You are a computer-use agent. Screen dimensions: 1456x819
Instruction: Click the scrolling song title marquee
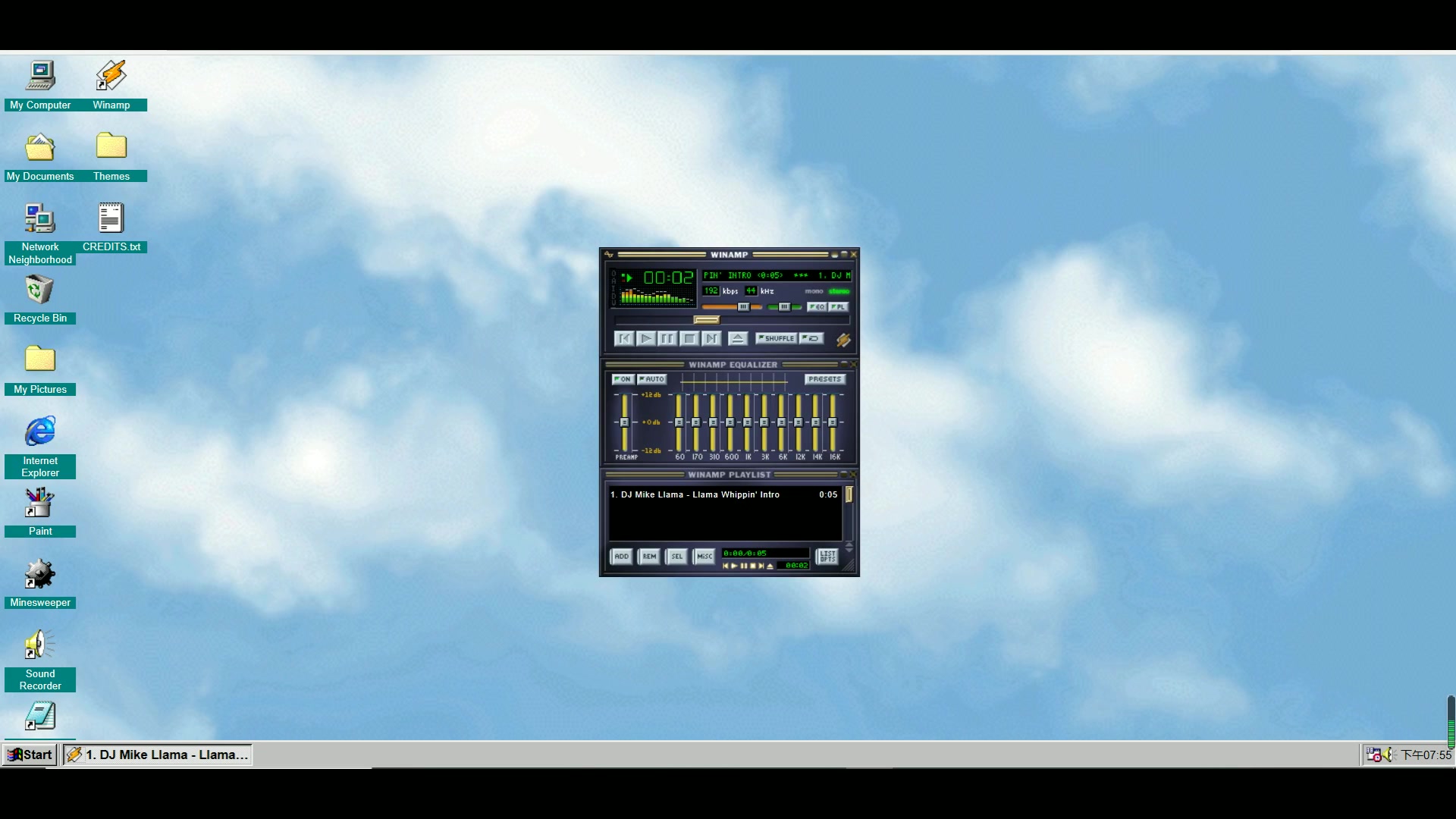(x=777, y=275)
